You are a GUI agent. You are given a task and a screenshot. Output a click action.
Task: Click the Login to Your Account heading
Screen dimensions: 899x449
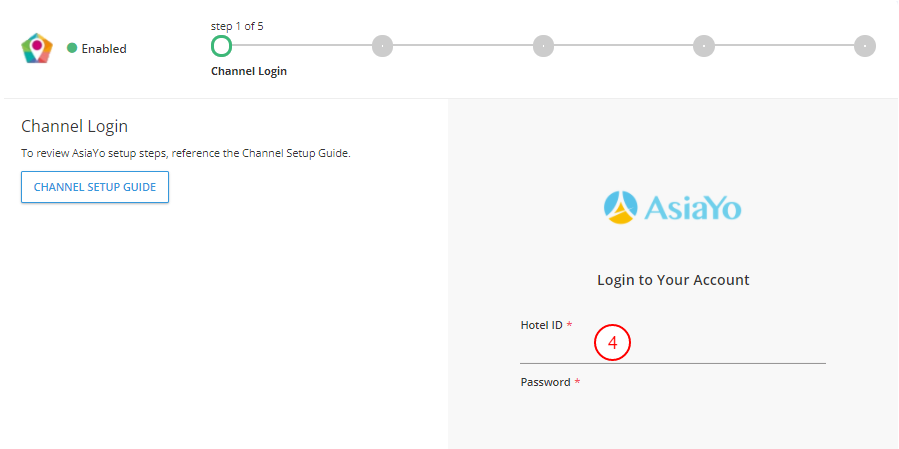(673, 280)
